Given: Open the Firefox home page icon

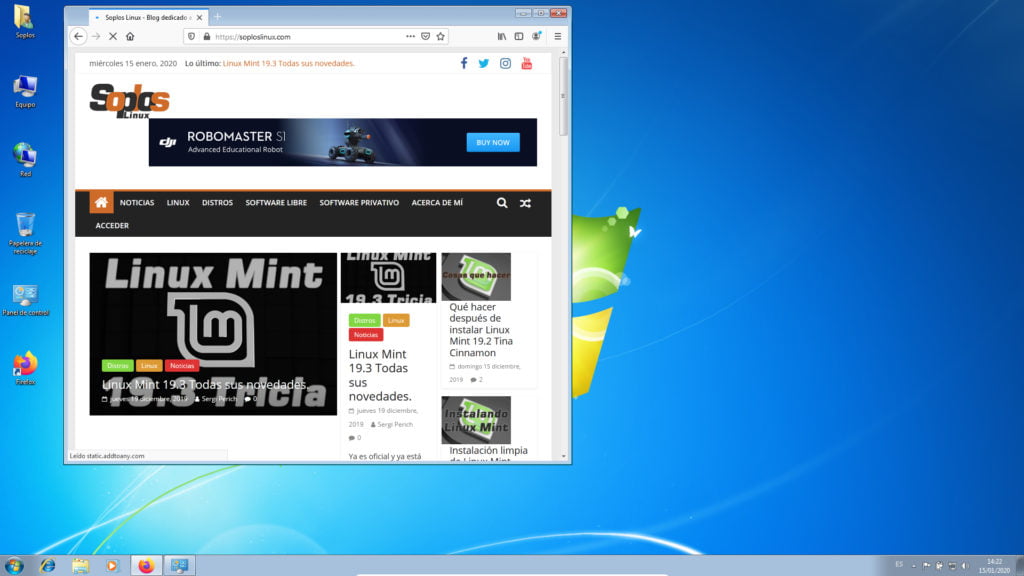Looking at the screenshot, I should (x=130, y=37).
